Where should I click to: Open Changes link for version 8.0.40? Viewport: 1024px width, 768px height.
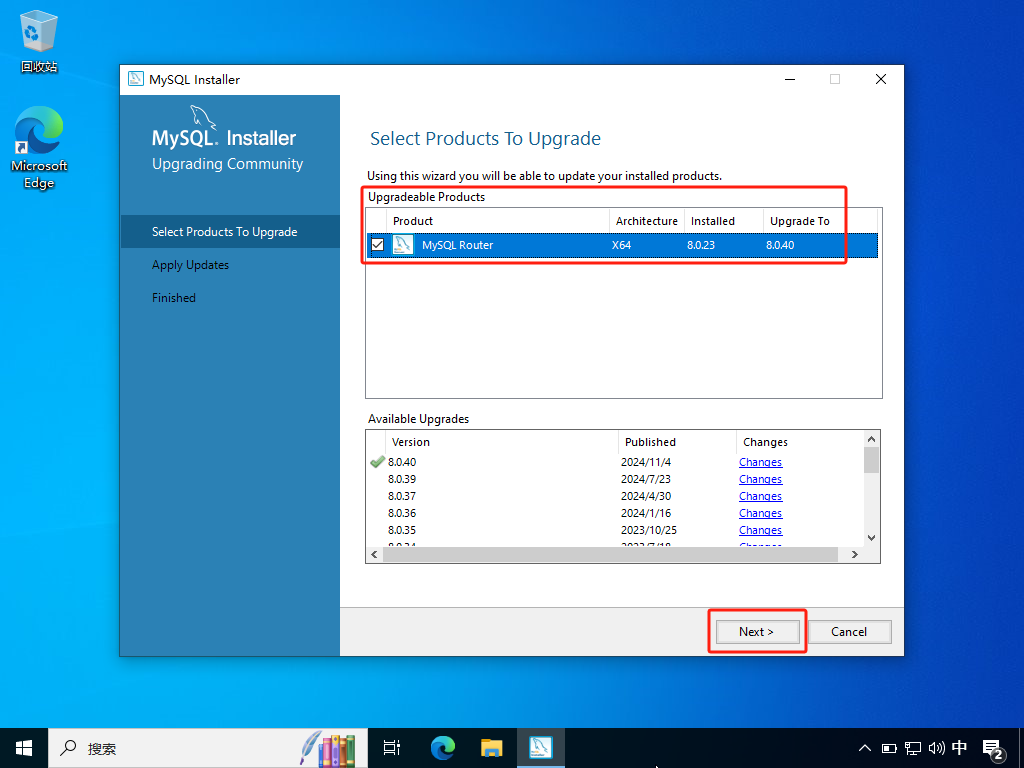coord(760,462)
